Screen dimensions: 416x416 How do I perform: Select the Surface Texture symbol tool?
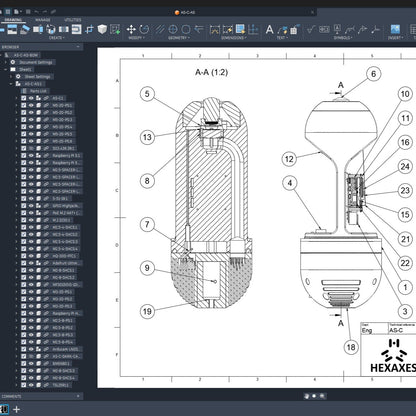[311, 30]
